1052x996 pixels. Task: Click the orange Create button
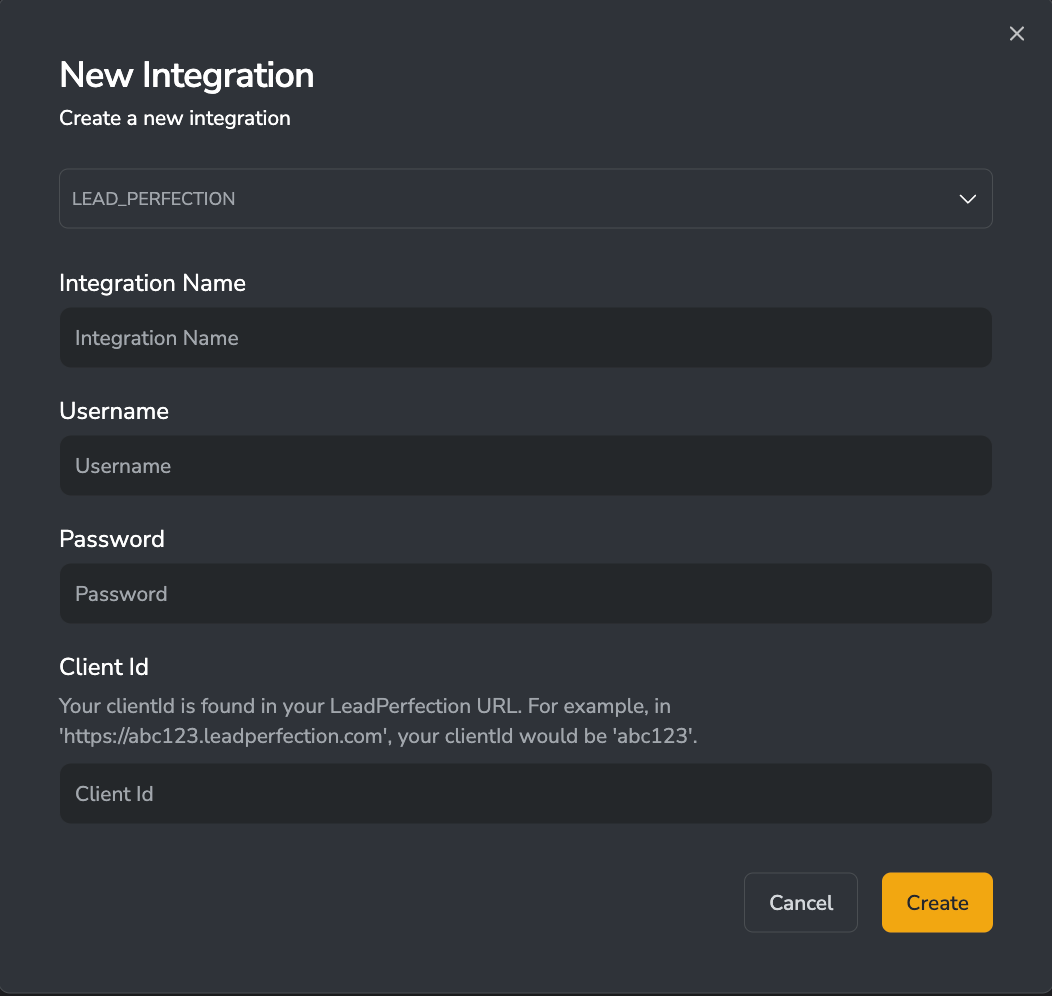coord(937,903)
